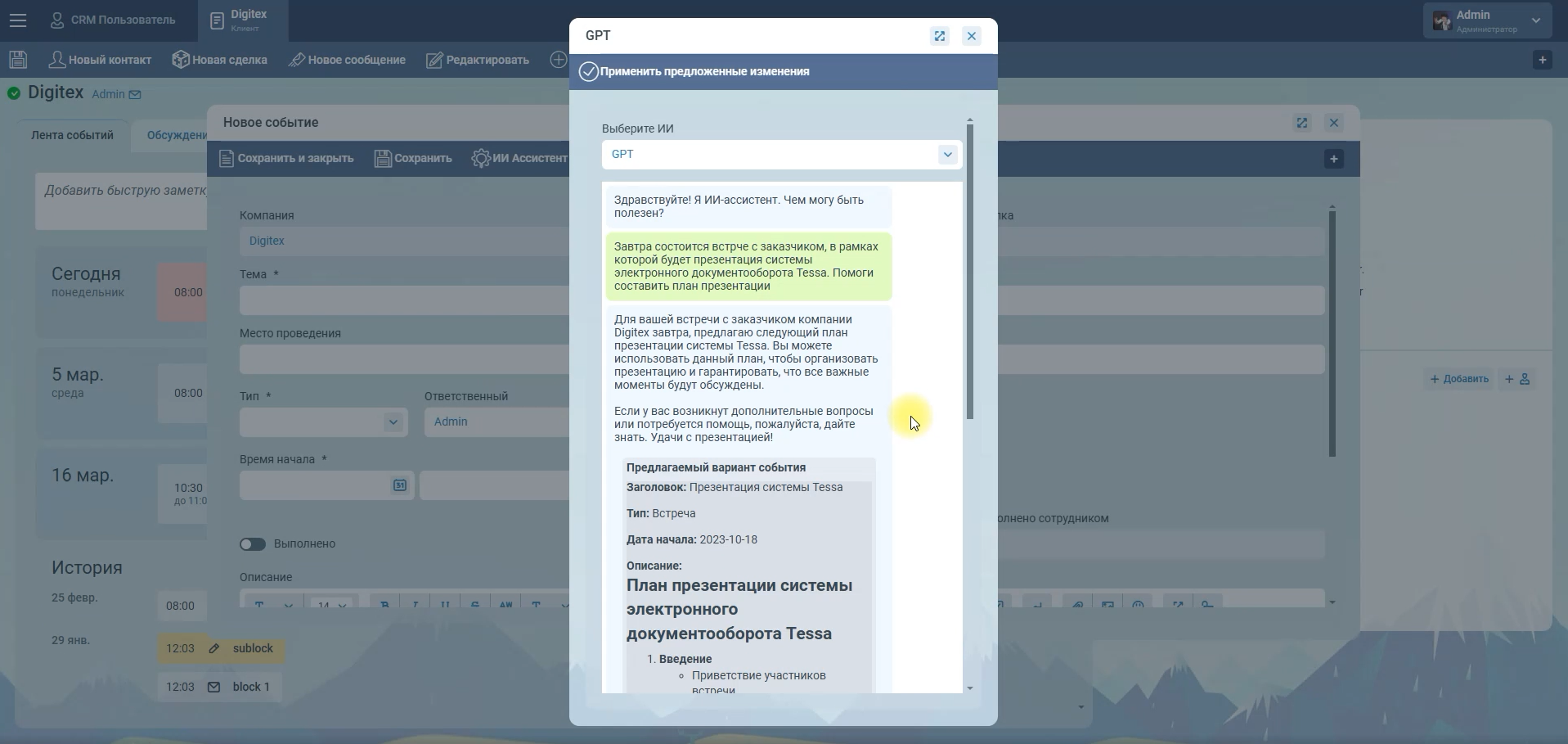Open the hamburger main menu
Image resolution: width=1568 pixels, height=744 pixels.
point(18,20)
